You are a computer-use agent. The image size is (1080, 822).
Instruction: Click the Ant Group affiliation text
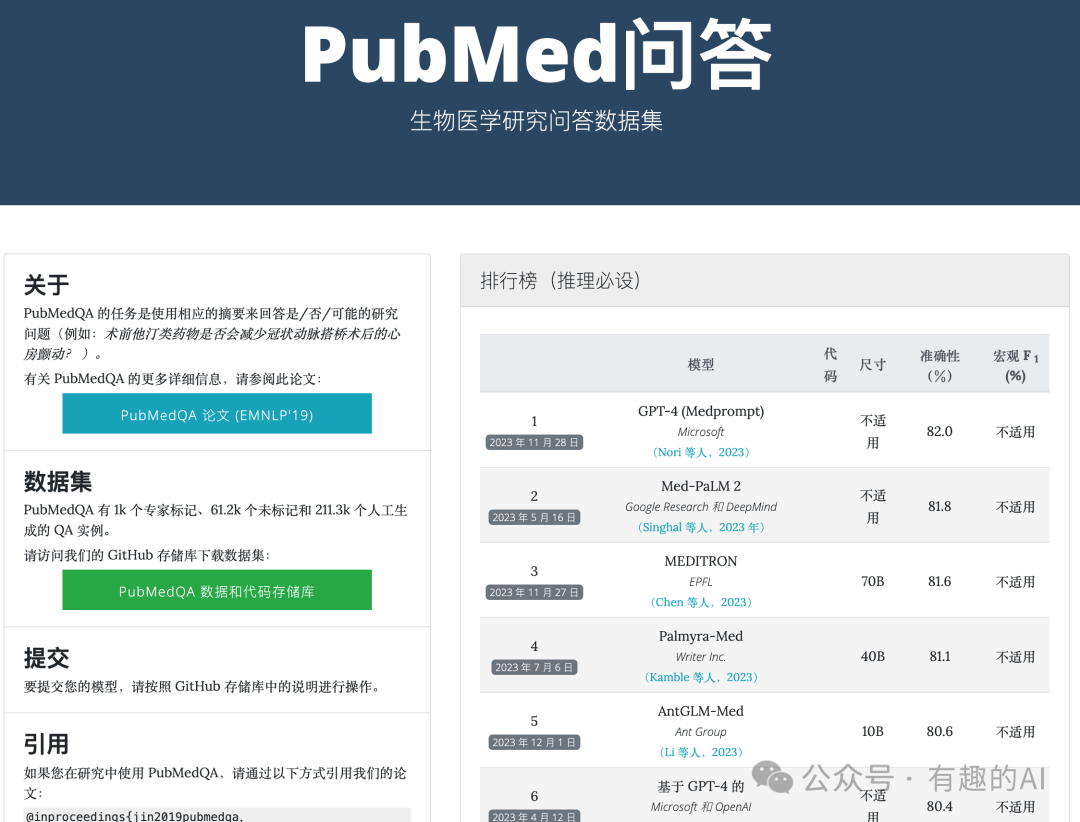(x=700, y=732)
